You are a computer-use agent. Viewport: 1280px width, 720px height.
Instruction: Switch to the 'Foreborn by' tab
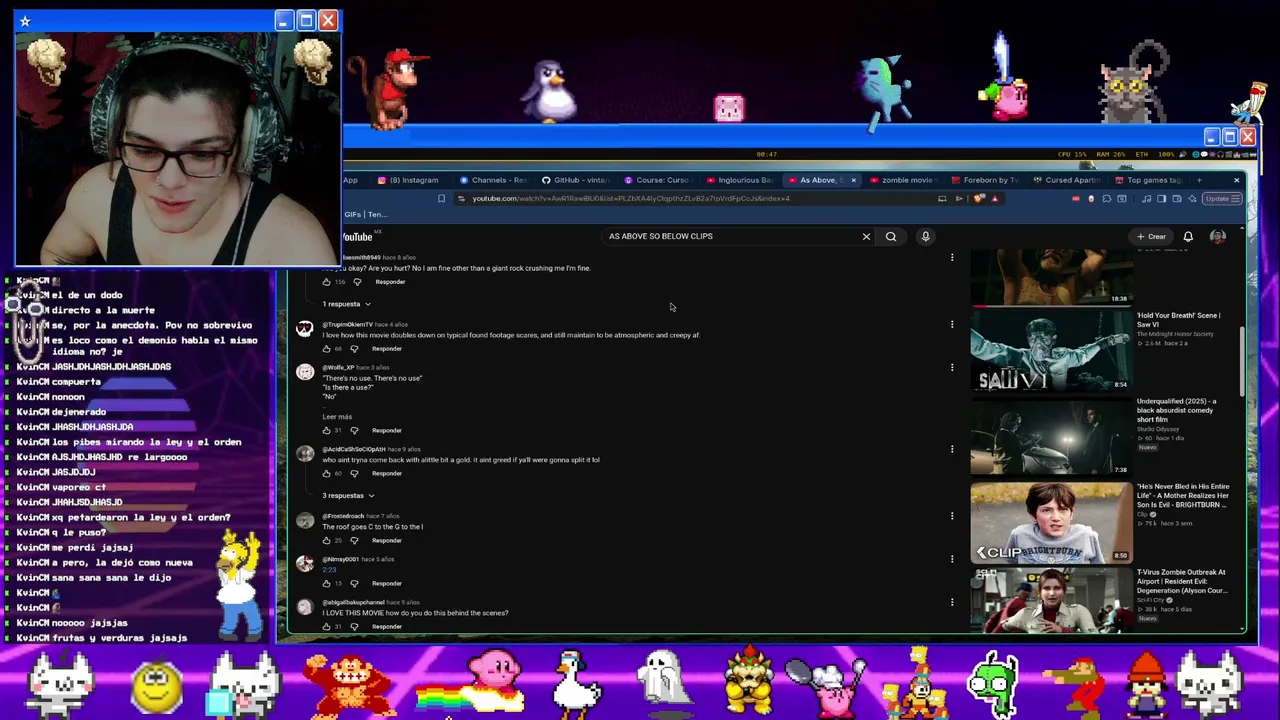985,181
